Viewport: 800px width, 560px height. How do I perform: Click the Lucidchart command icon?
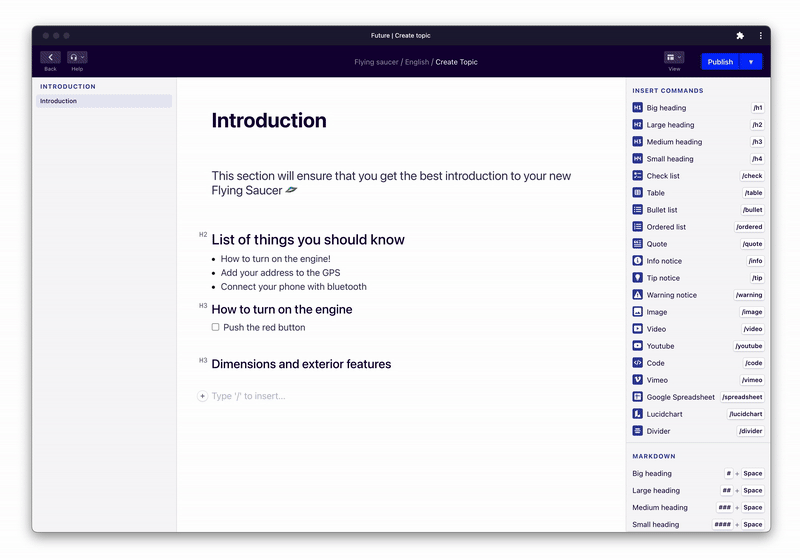(637, 414)
